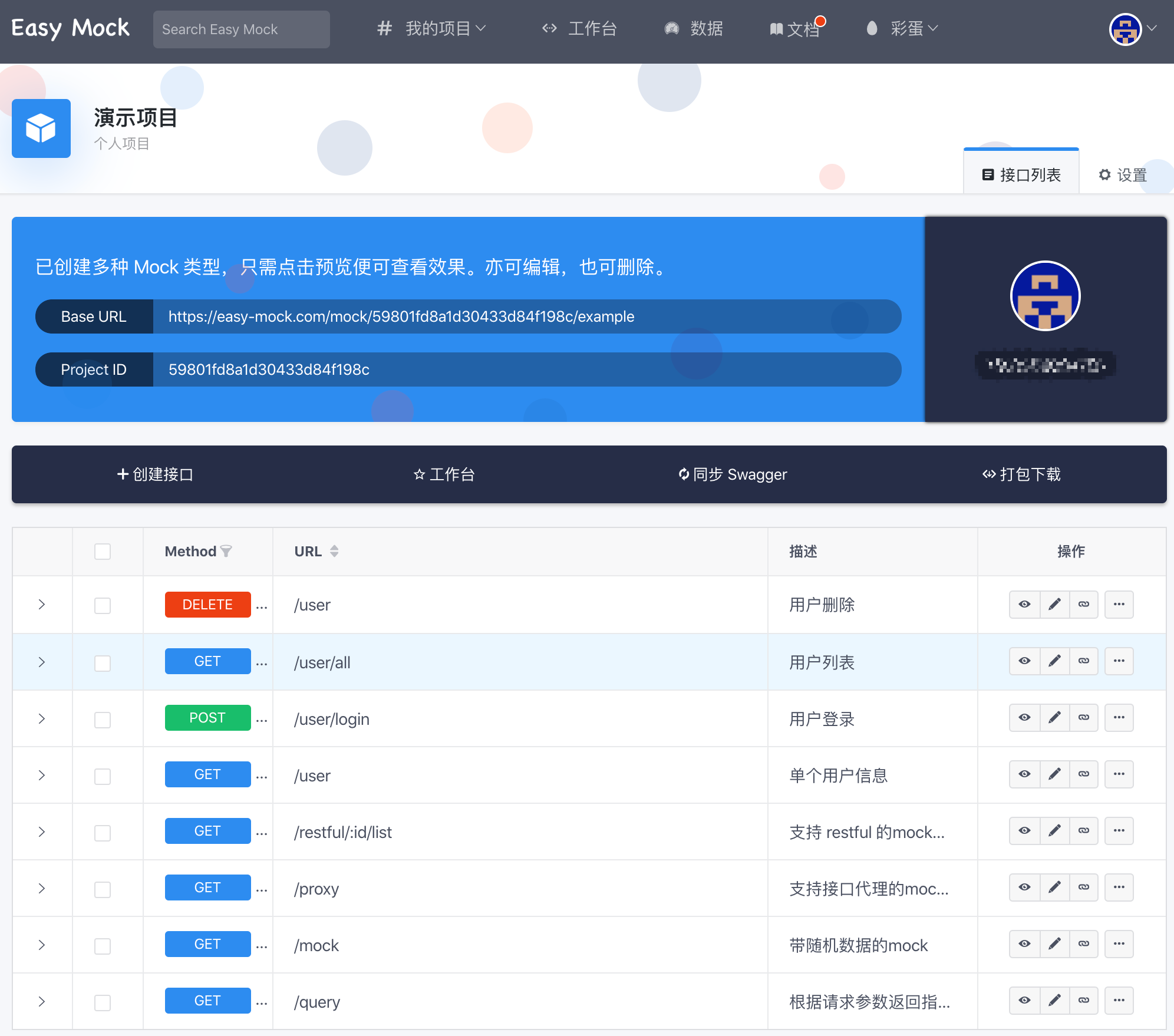Copy link for the /restful/:id/list row
Viewport: 1174px width, 1036px height.
tap(1084, 831)
